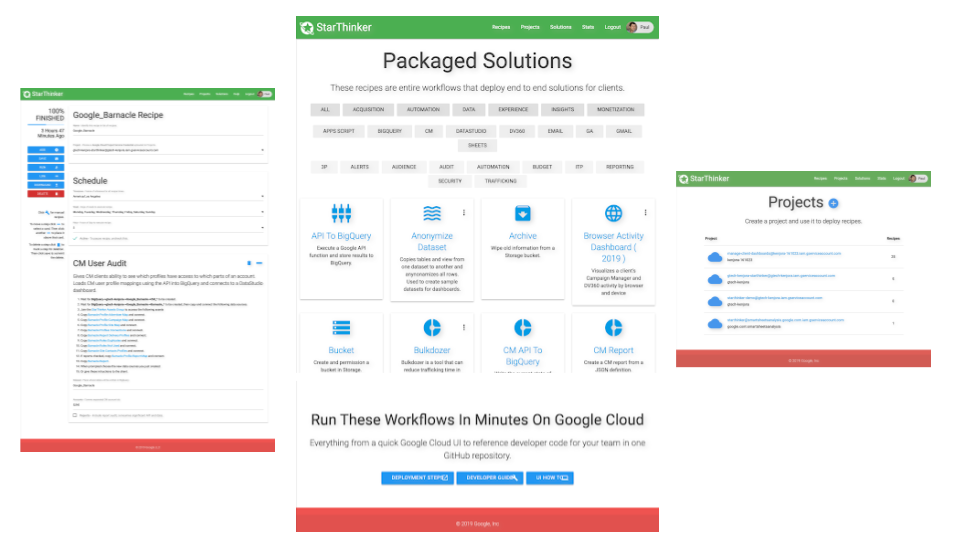960x540 pixels.
Task: Click the Browser Activity Dashboard globe icon
Action: [613, 213]
